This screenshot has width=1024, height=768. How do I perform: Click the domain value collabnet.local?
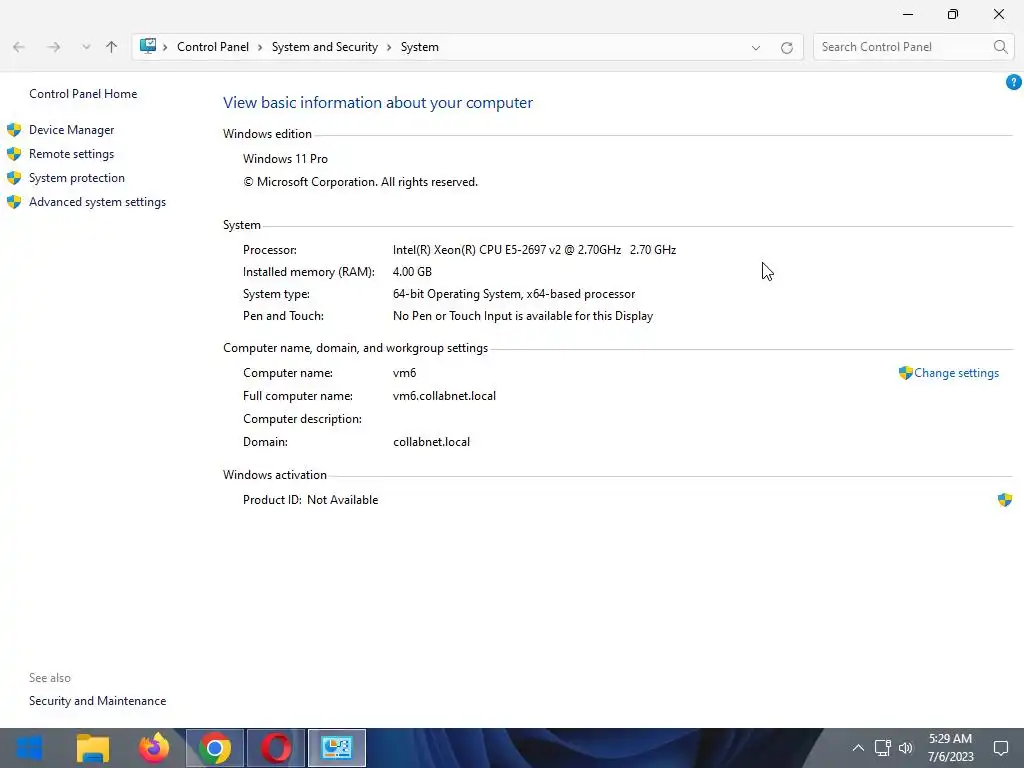(431, 442)
